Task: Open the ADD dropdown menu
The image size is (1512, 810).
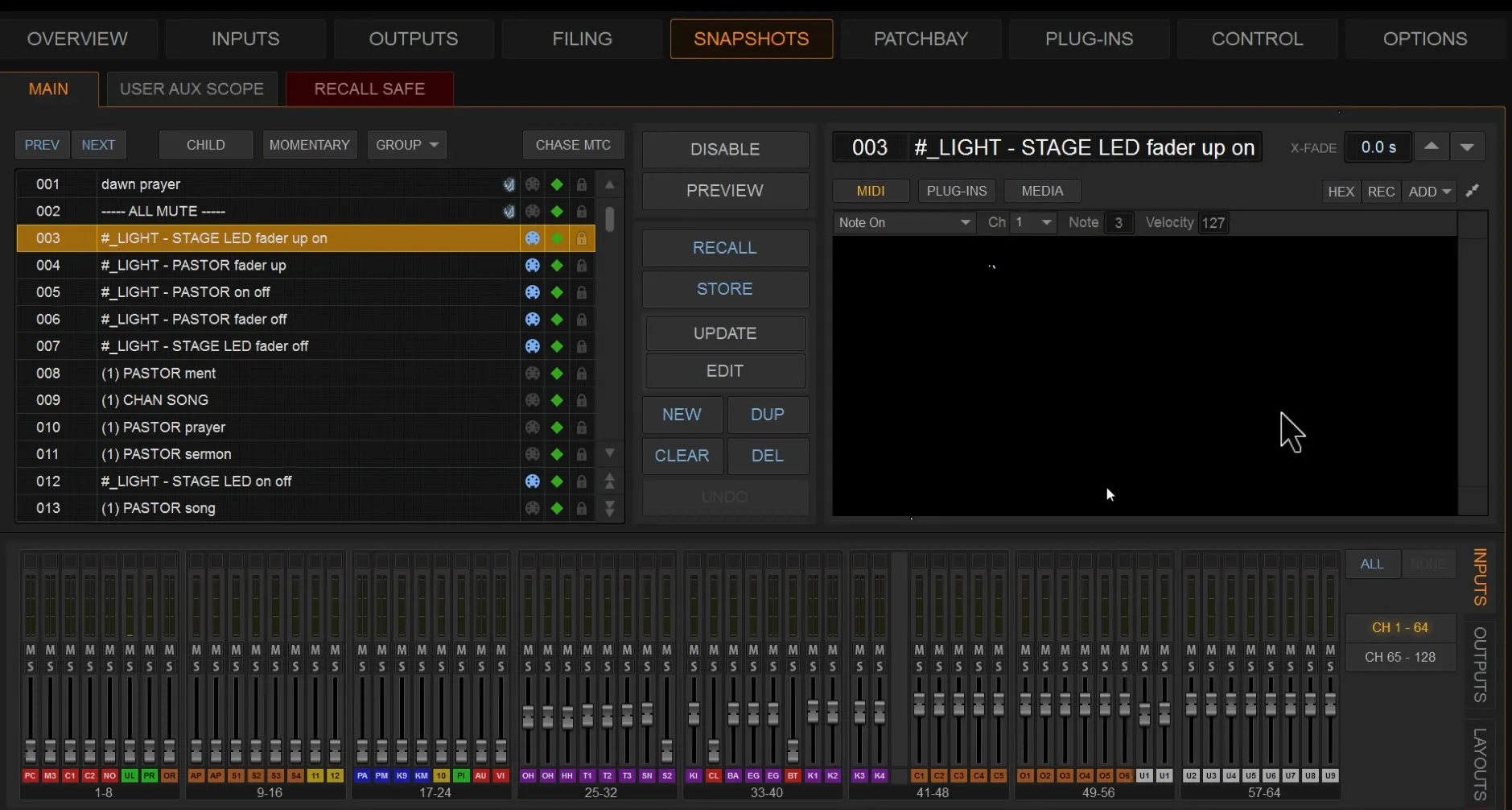Action: pos(1429,192)
